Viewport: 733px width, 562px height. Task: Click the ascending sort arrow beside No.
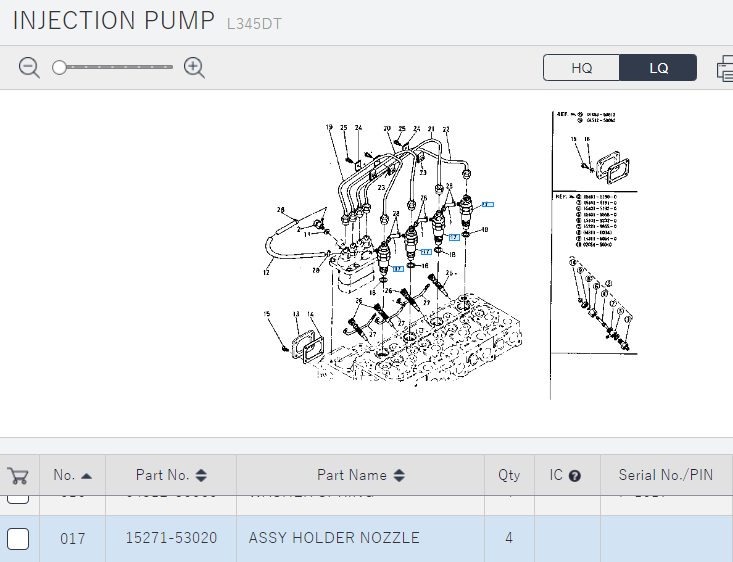pos(86,476)
